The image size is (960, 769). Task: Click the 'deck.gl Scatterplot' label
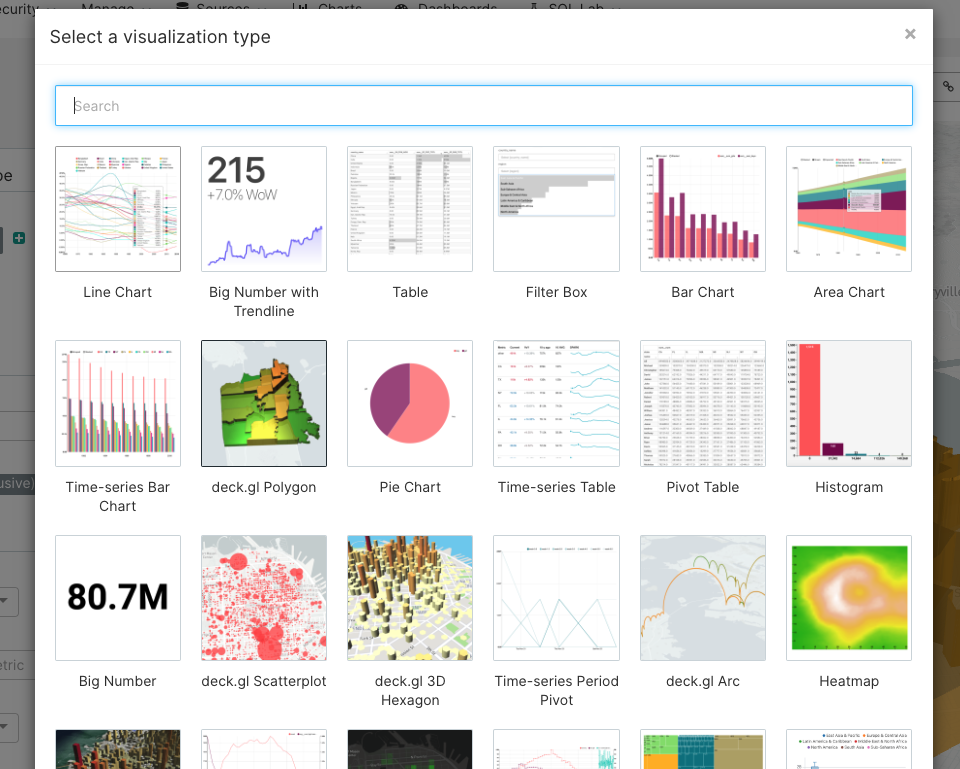point(264,681)
